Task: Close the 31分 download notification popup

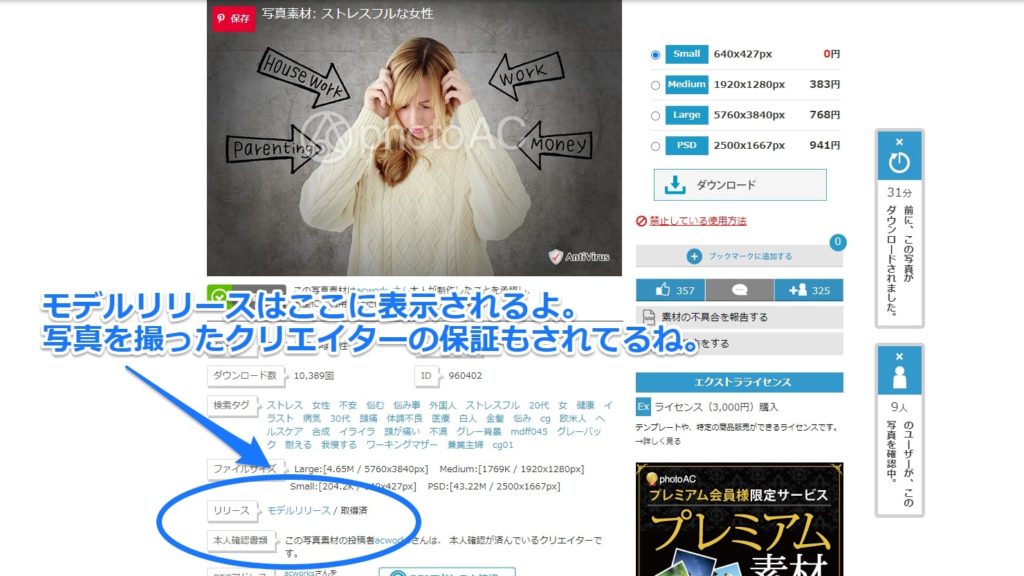Action: (899, 142)
